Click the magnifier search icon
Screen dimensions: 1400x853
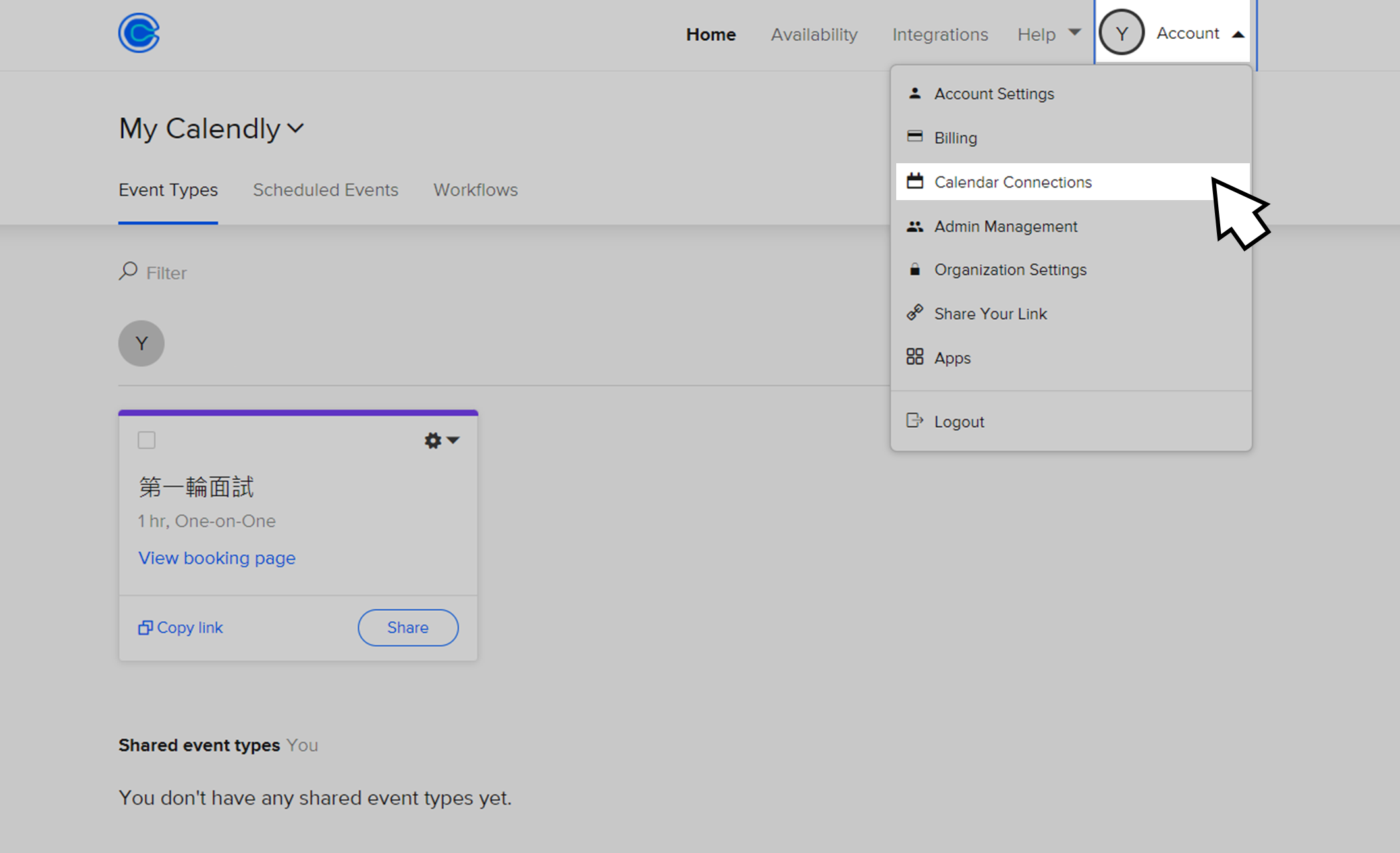click(128, 271)
